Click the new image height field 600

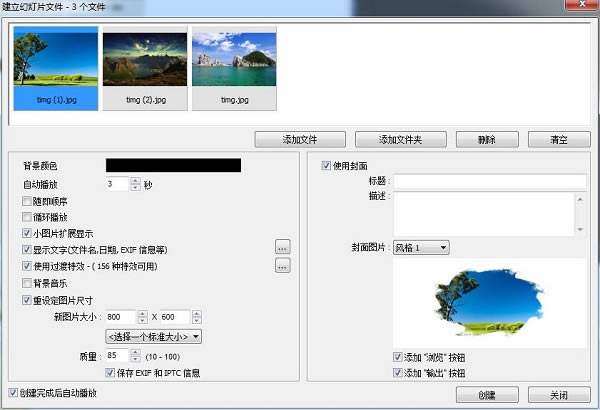tap(175, 317)
